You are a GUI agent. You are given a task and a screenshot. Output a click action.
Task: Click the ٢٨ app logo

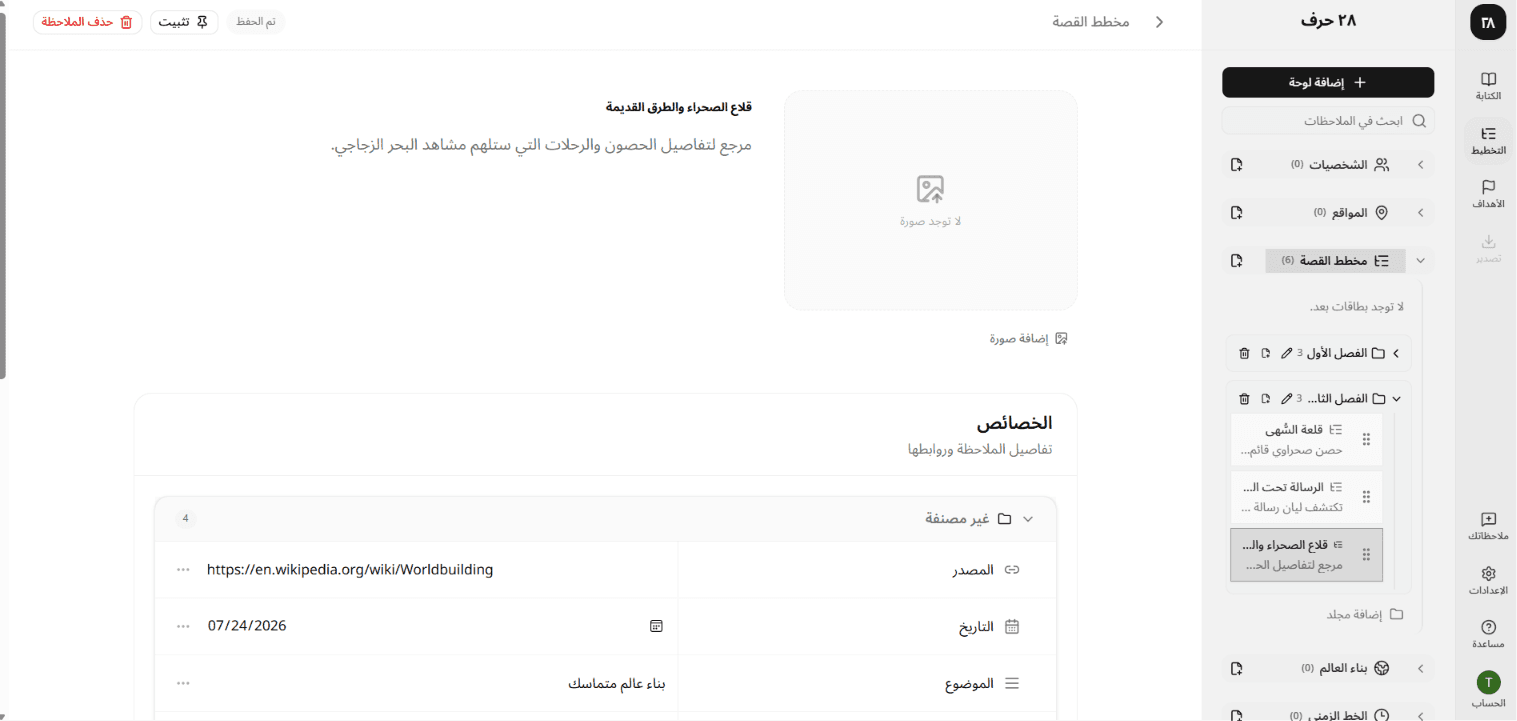pyautogui.click(x=1488, y=22)
